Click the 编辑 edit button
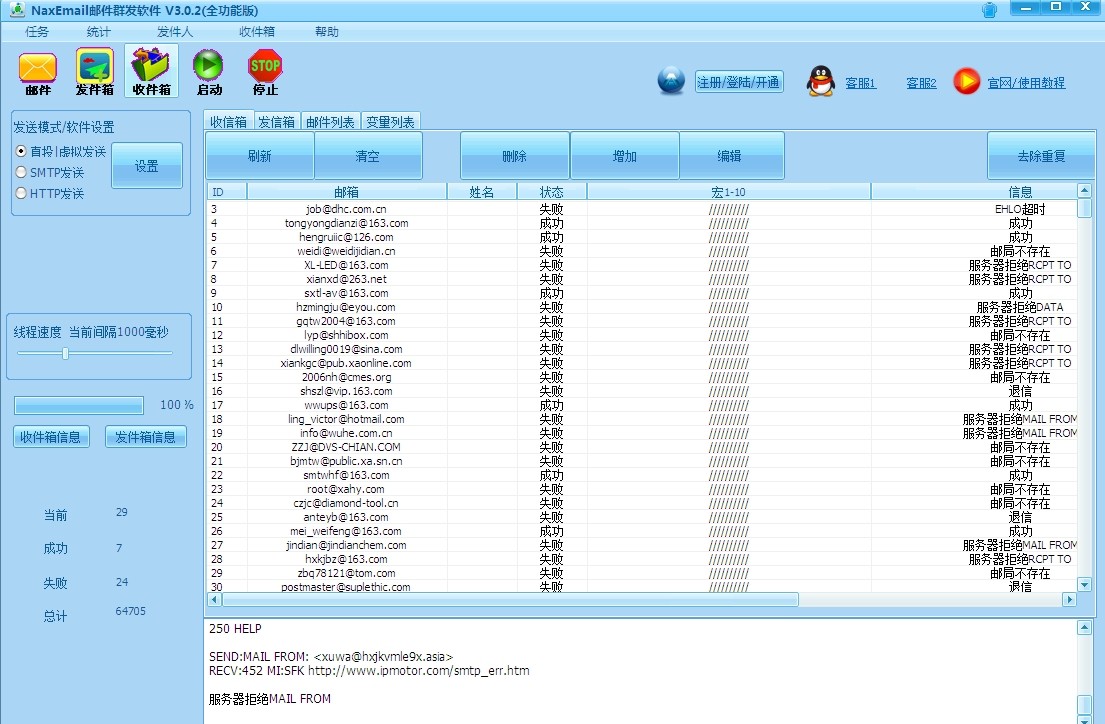Image resolution: width=1105 pixels, height=724 pixels. 730,156
